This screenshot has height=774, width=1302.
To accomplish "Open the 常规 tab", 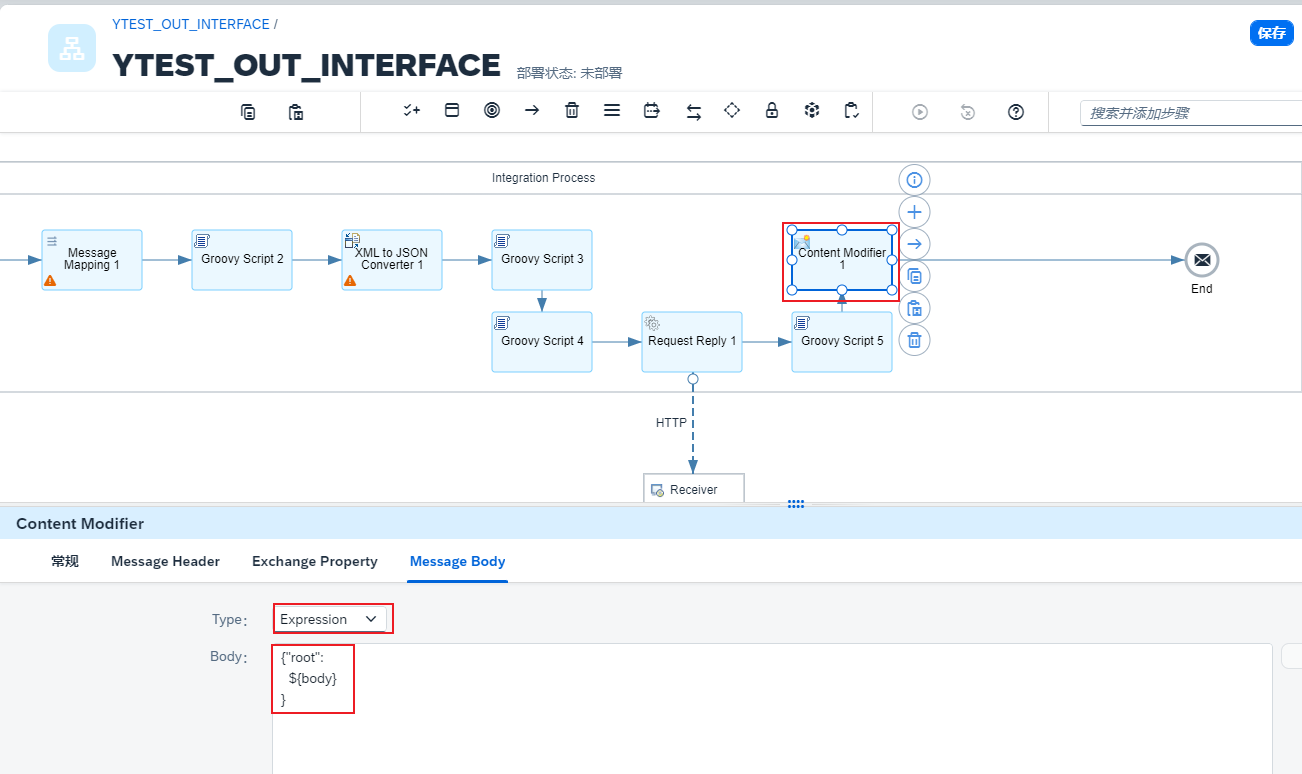I will click(x=65, y=561).
